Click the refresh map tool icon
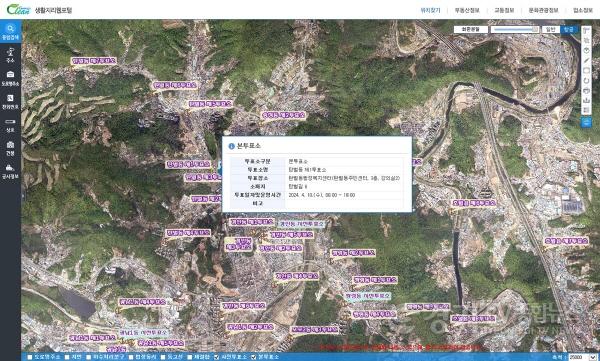 (x=586, y=80)
